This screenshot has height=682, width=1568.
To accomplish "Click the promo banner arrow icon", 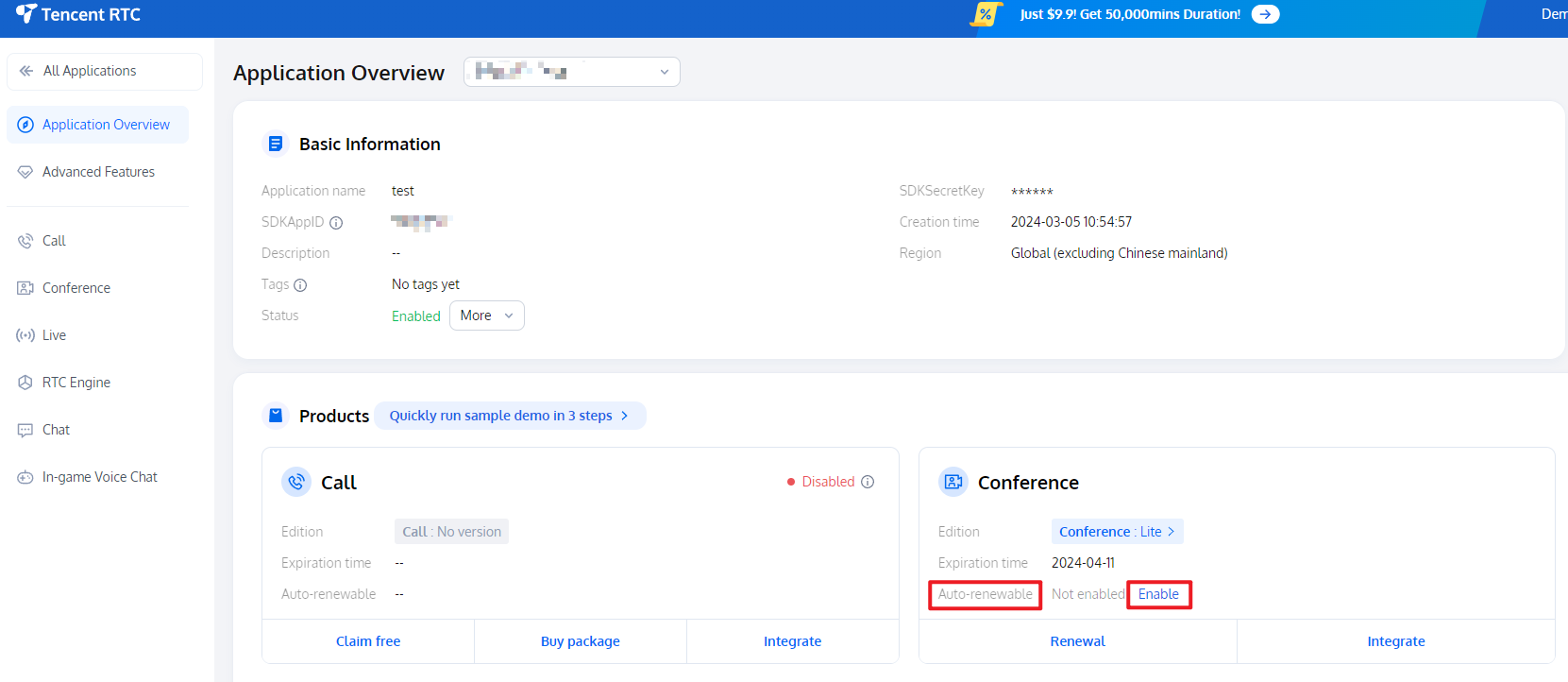I will coord(1265,14).
